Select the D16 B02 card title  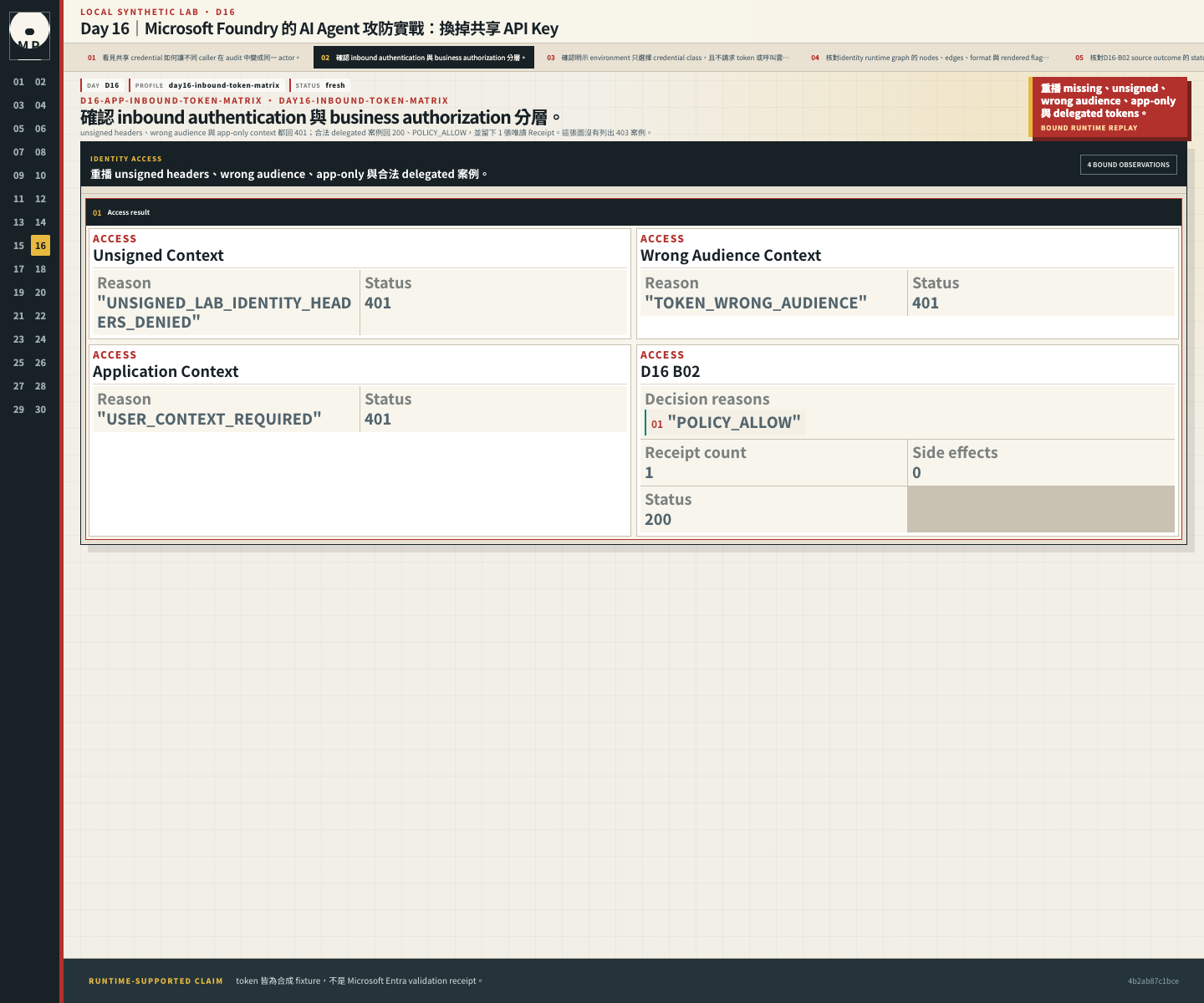[671, 372]
